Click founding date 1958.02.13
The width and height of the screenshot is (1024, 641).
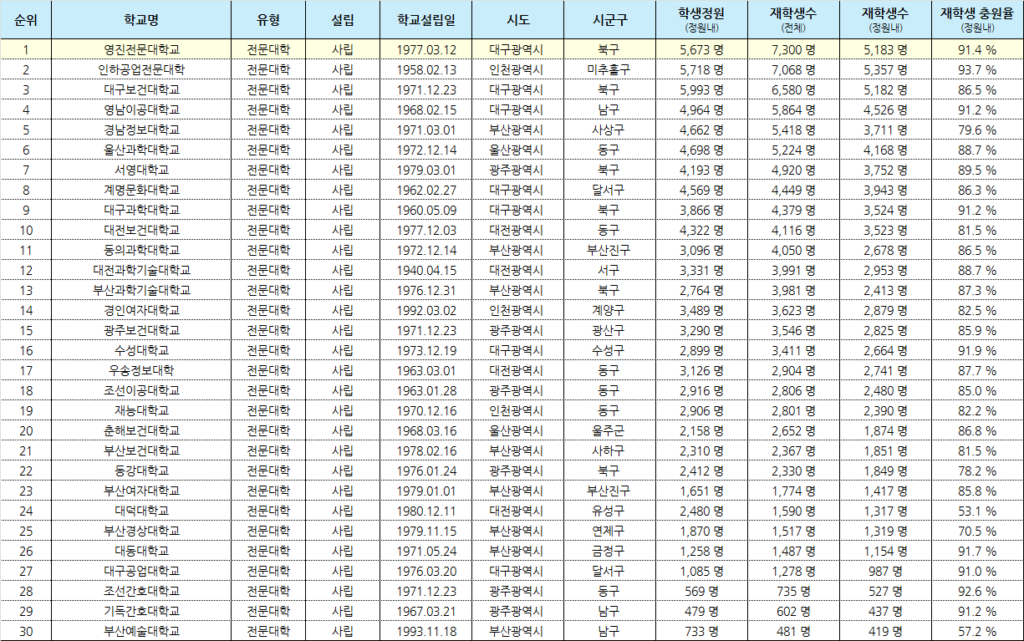[x=426, y=70]
